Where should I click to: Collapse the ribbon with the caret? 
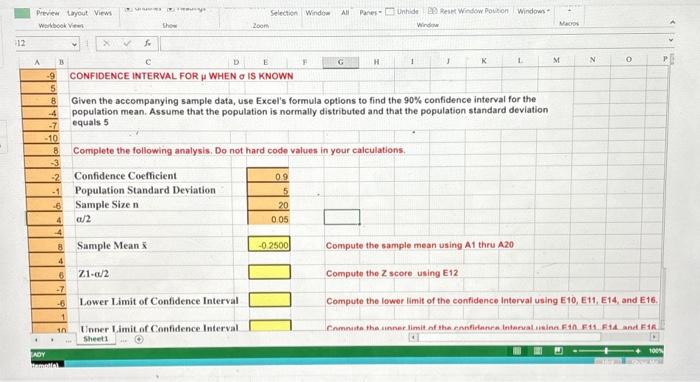[672, 22]
